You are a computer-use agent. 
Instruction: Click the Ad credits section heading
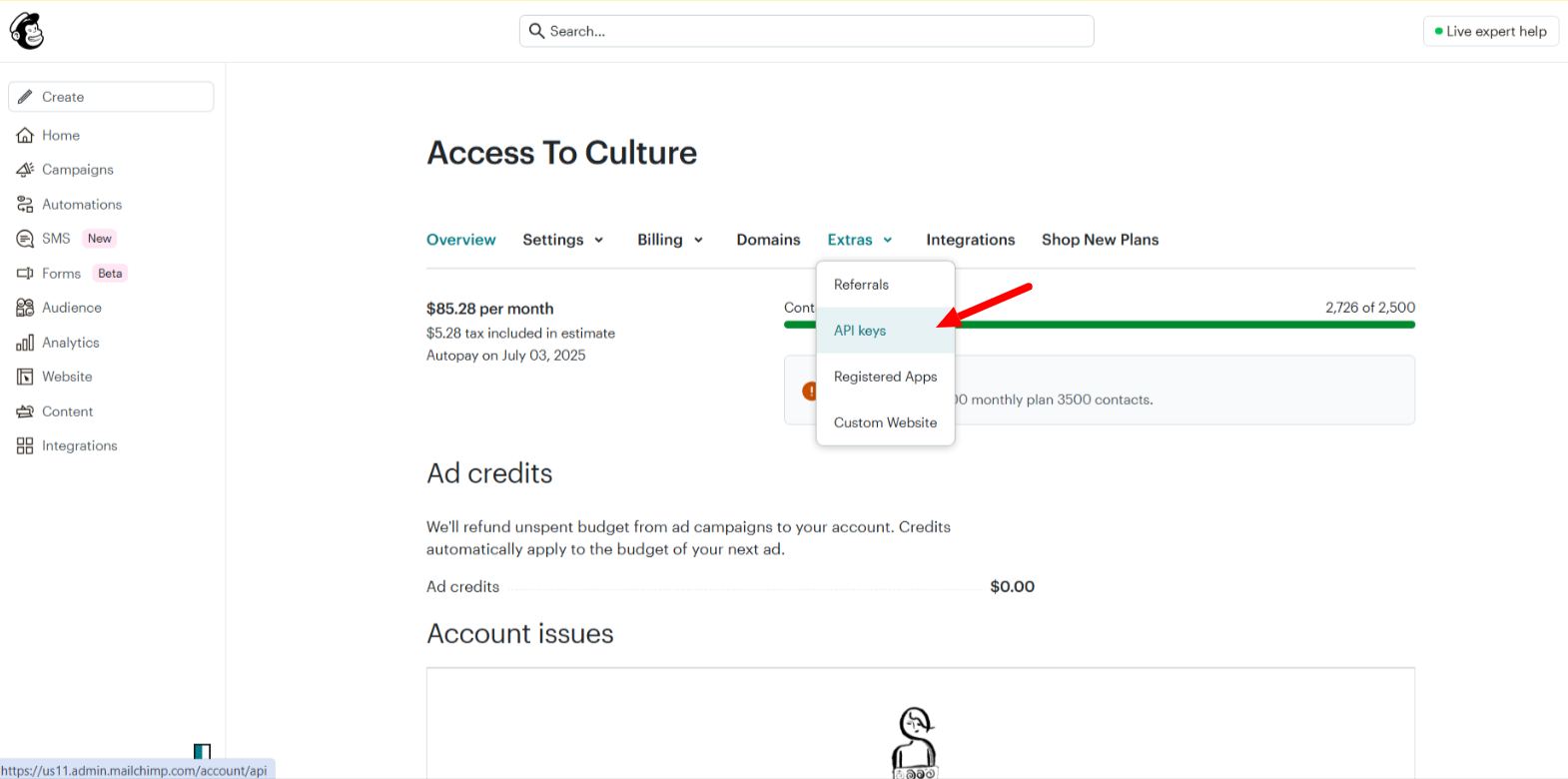pos(489,473)
